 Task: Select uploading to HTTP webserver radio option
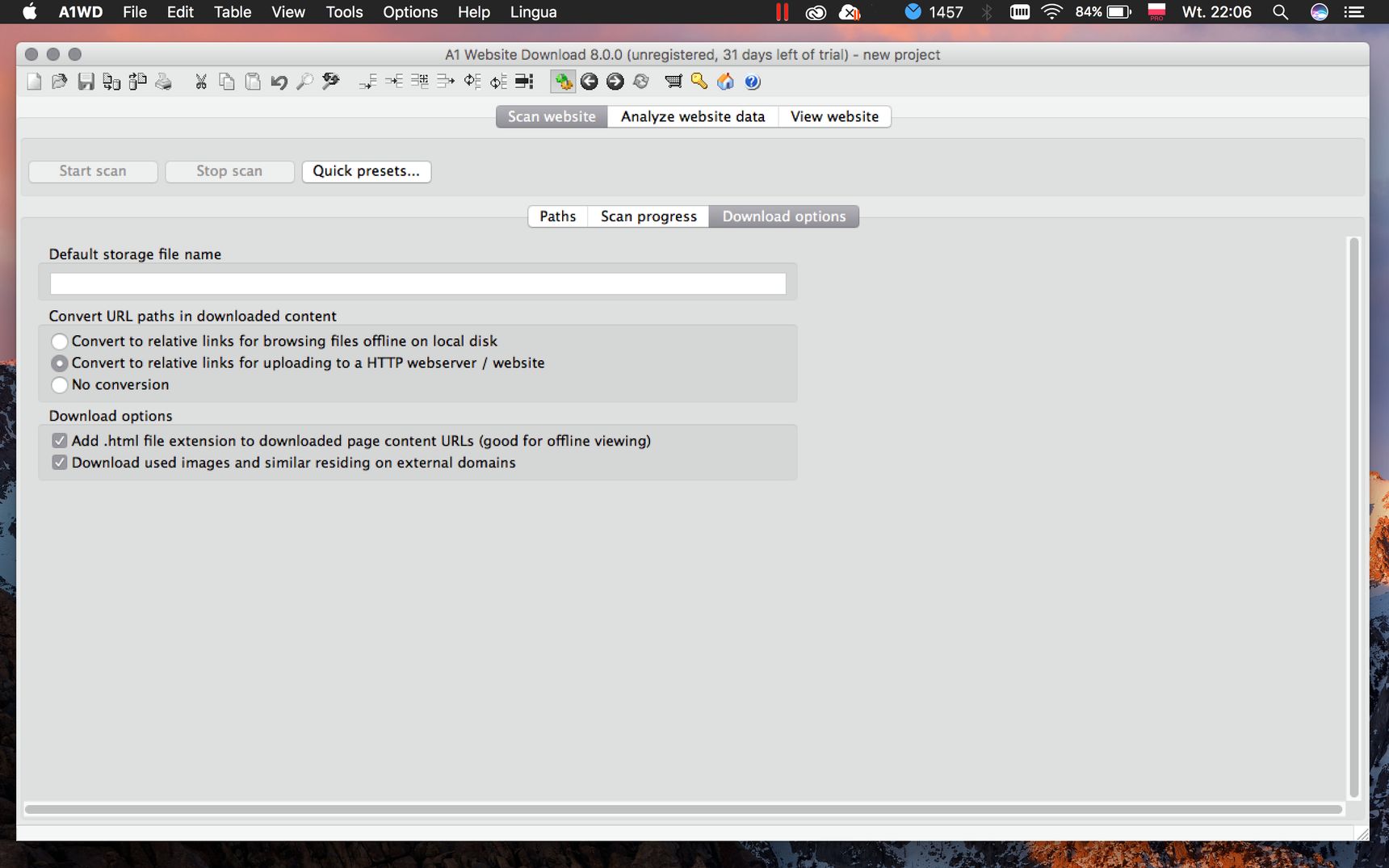pos(59,363)
